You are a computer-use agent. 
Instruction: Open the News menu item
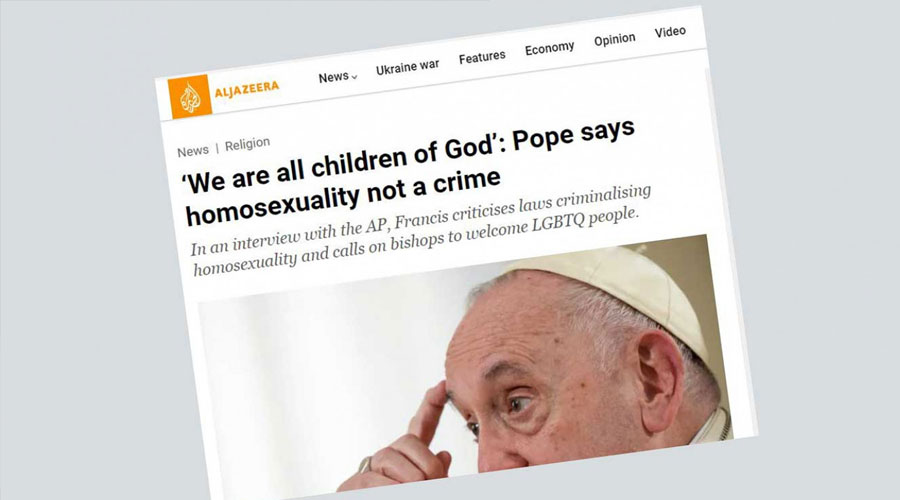pos(333,77)
